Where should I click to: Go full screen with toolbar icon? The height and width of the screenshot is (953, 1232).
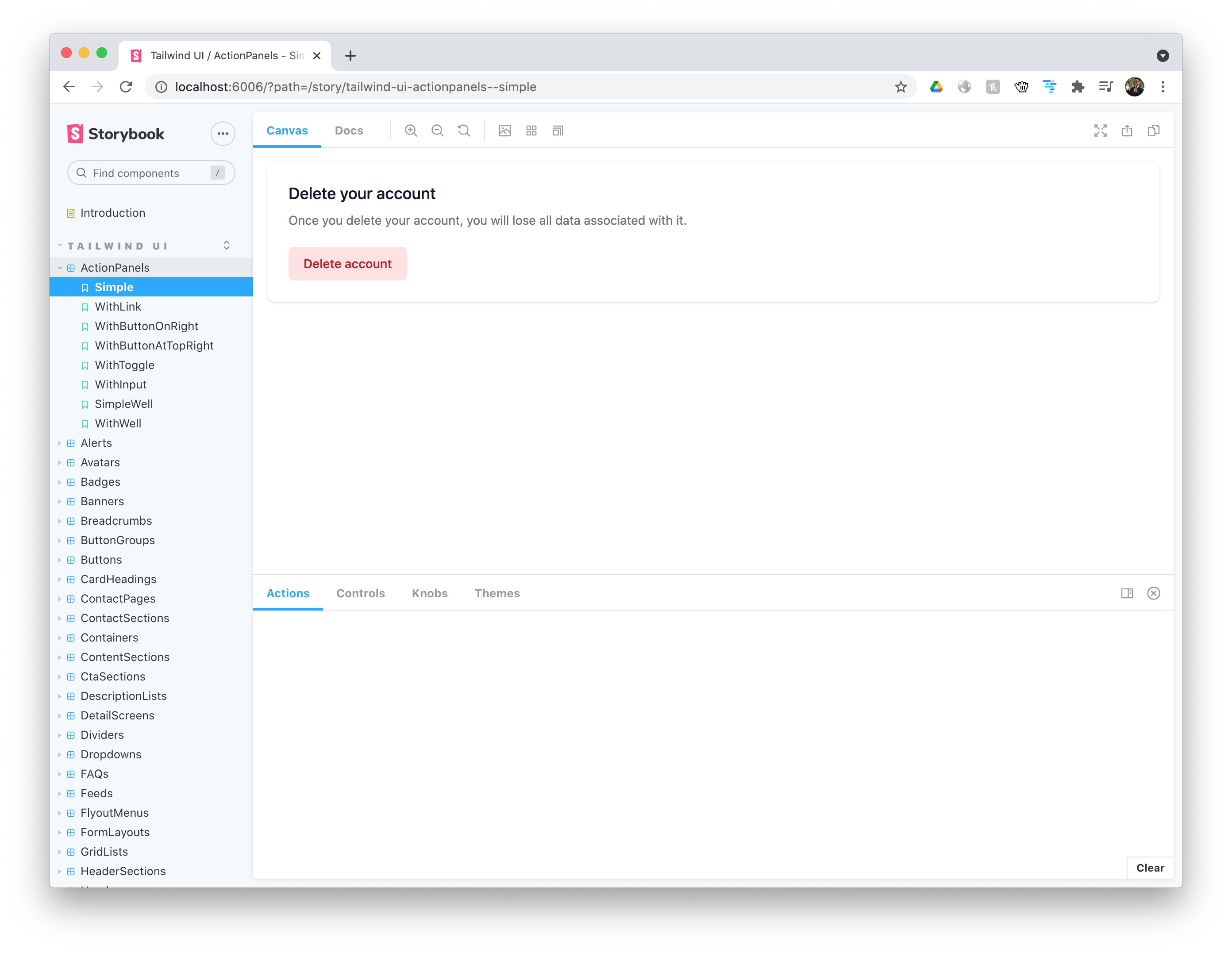(x=1100, y=131)
